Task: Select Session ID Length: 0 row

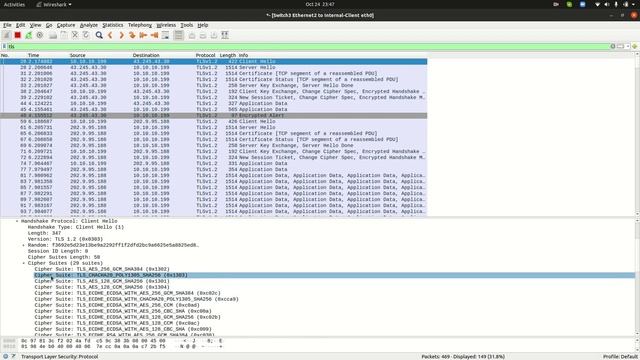Action: click(58, 251)
